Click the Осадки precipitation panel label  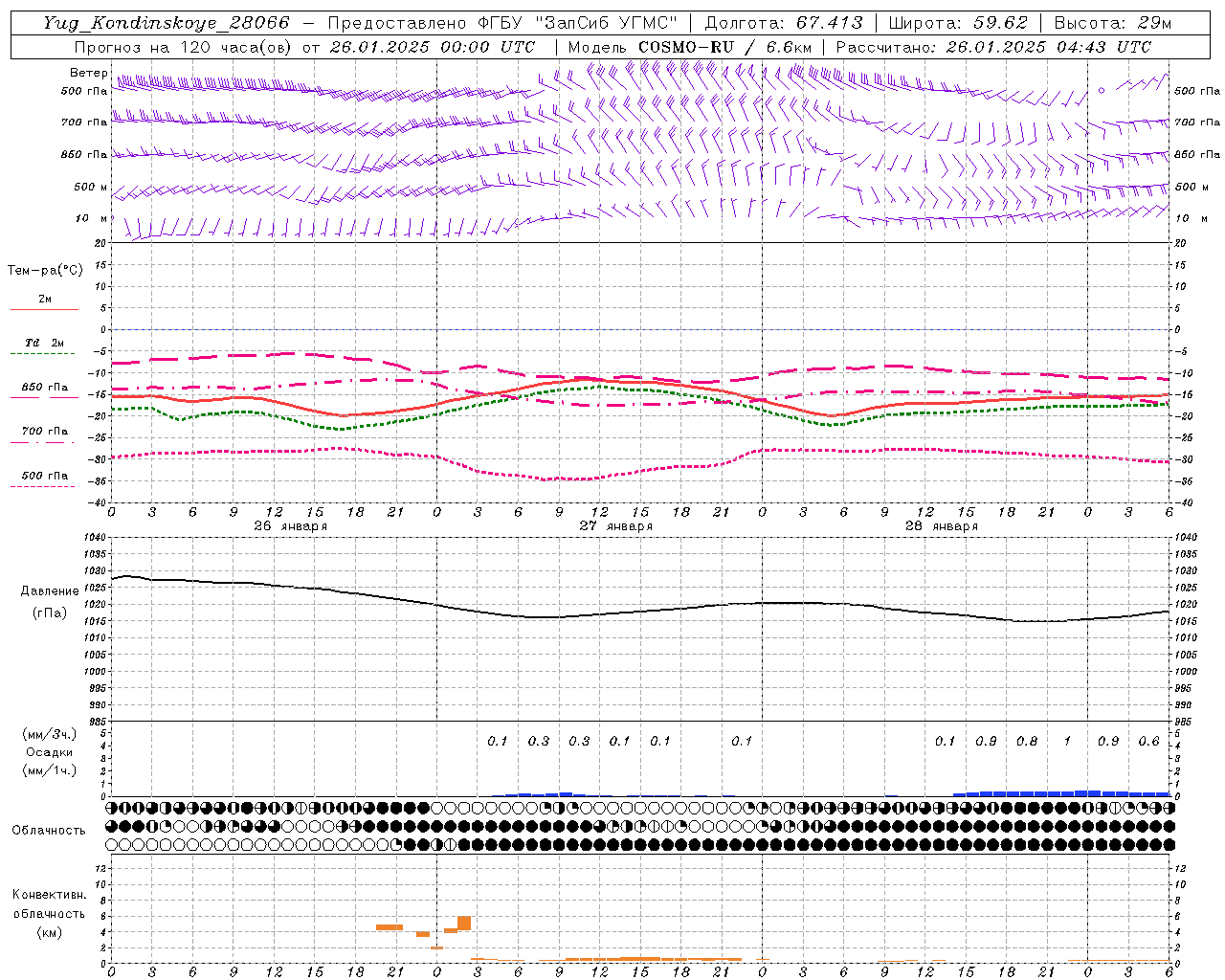50,752
